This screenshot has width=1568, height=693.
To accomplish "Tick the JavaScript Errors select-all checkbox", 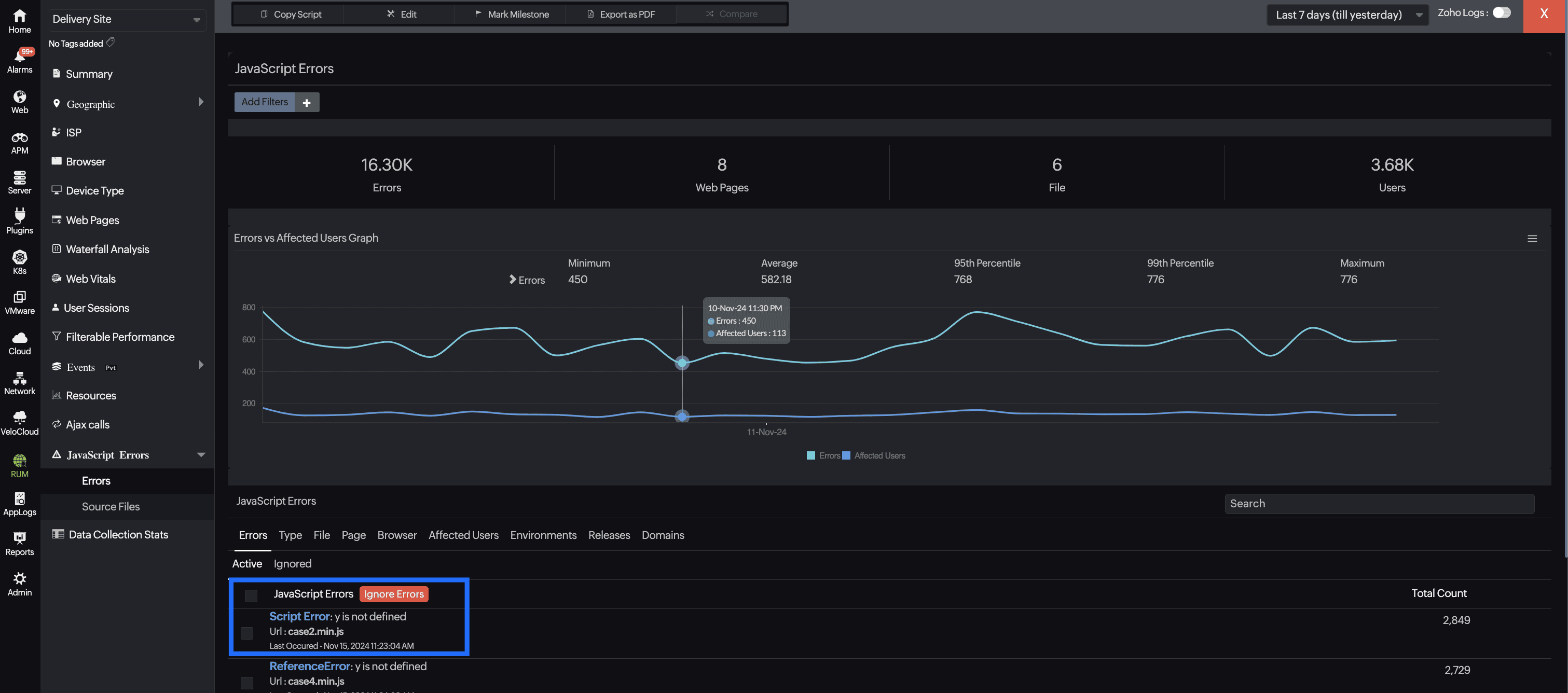I will [251, 595].
